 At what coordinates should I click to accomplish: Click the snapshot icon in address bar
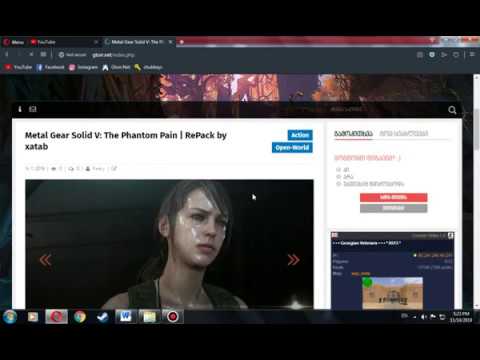pyautogui.click(x=420, y=55)
